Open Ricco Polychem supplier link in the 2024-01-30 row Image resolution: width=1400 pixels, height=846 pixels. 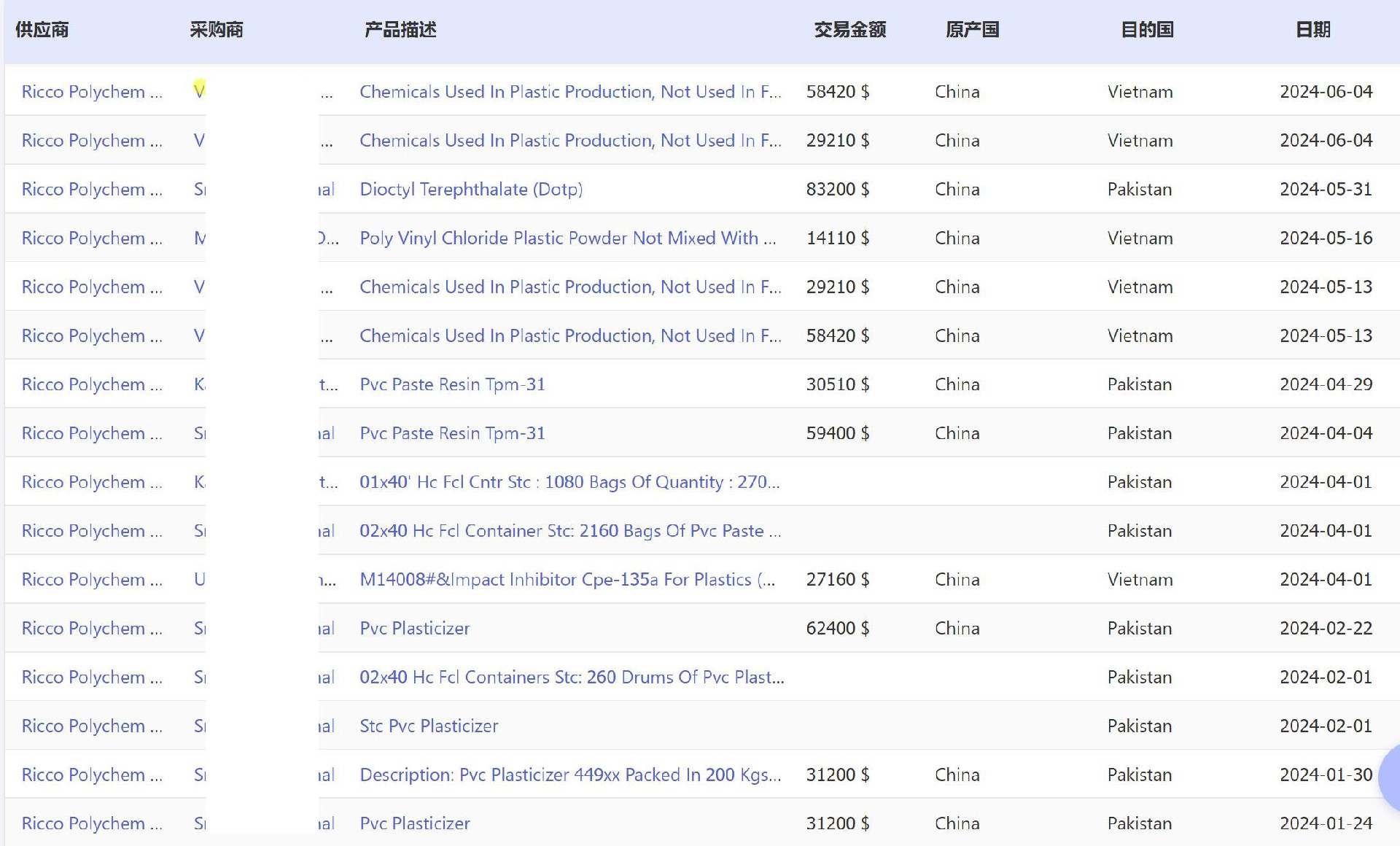point(92,775)
